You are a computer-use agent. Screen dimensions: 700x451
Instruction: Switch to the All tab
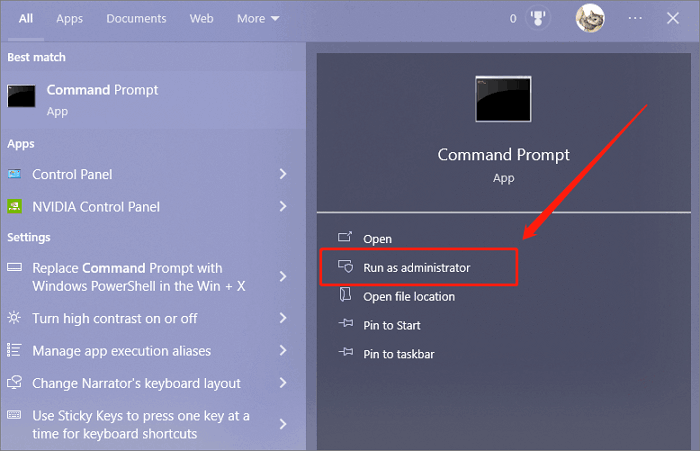coord(26,19)
